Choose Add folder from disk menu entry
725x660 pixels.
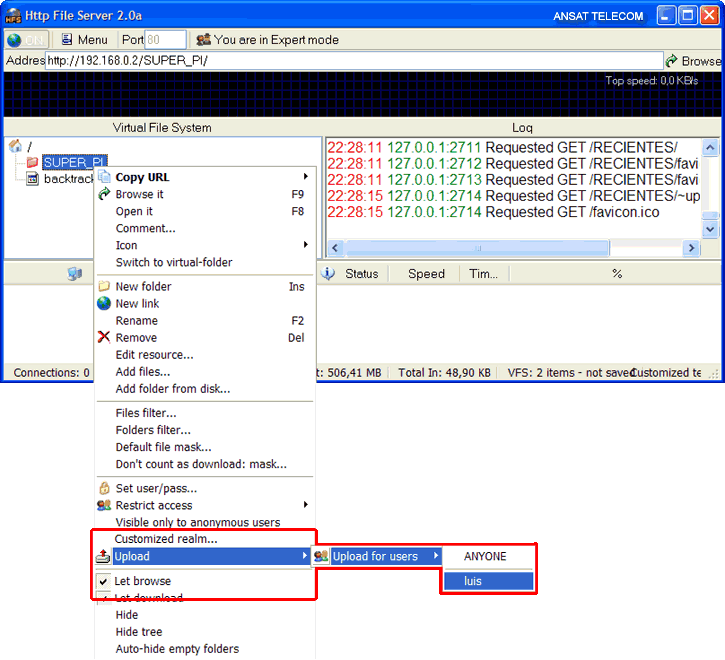point(172,389)
